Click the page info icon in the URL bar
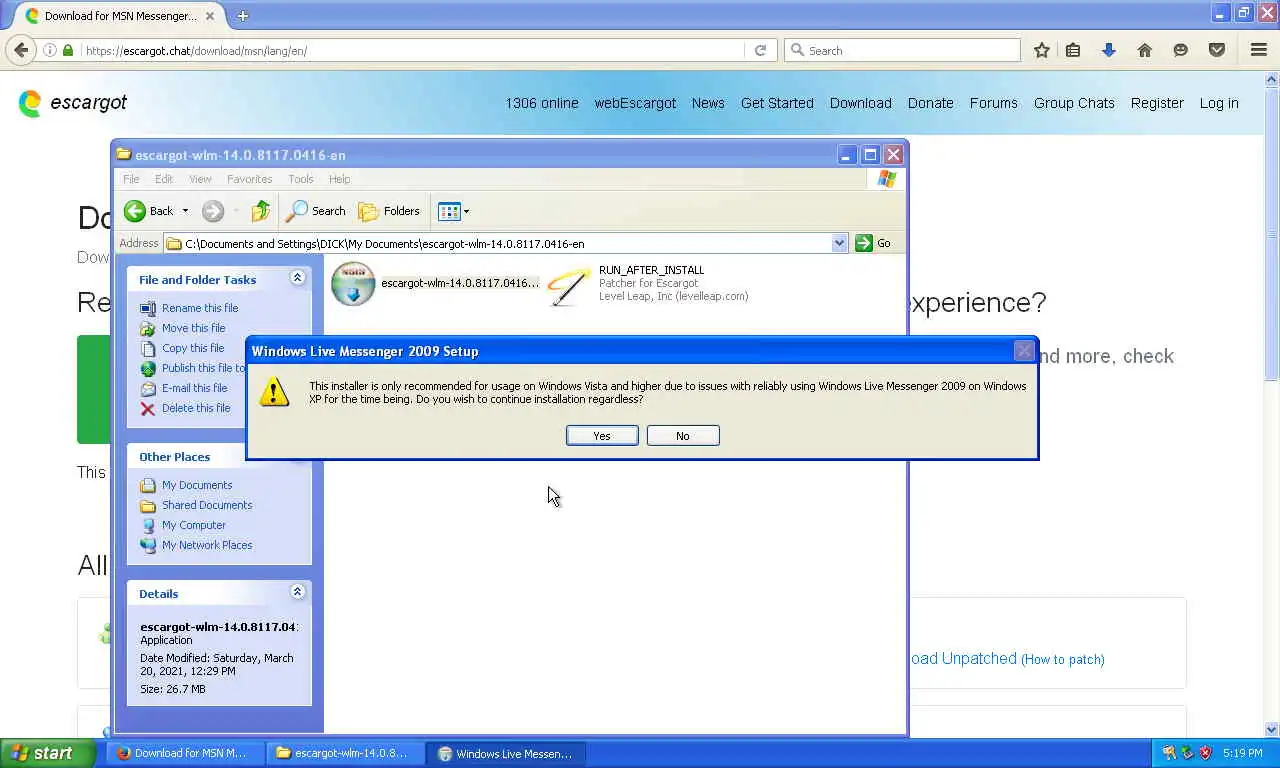Viewport: 1280px width, 768px height. [x=49, y=50]
